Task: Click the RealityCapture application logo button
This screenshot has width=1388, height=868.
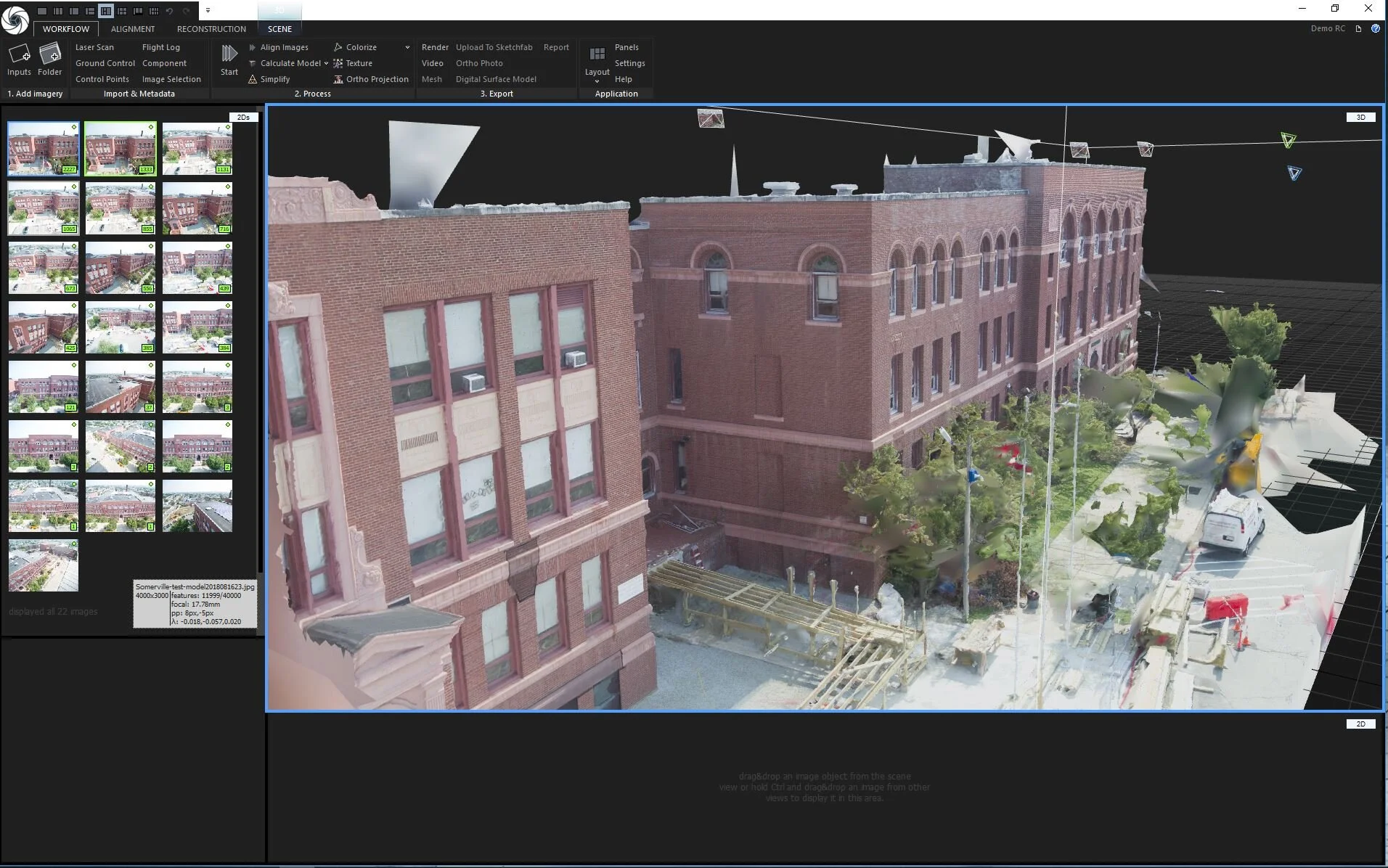Action: (x=15, y=19)
